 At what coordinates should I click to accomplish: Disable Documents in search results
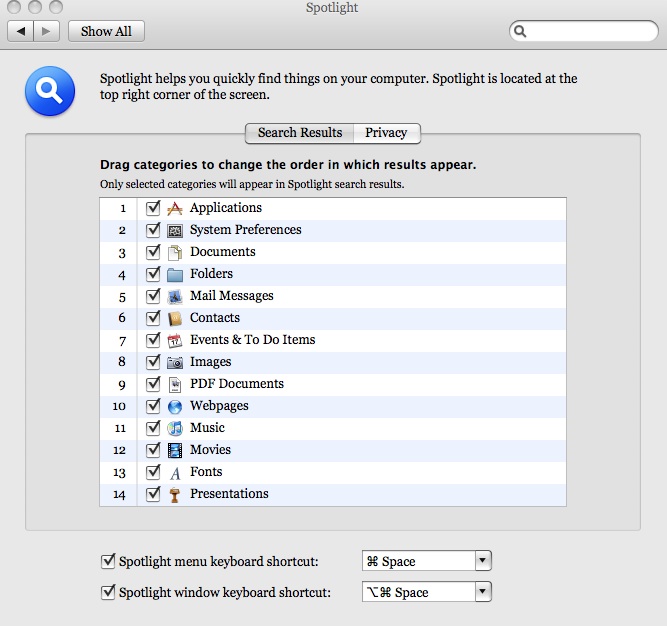153,252
